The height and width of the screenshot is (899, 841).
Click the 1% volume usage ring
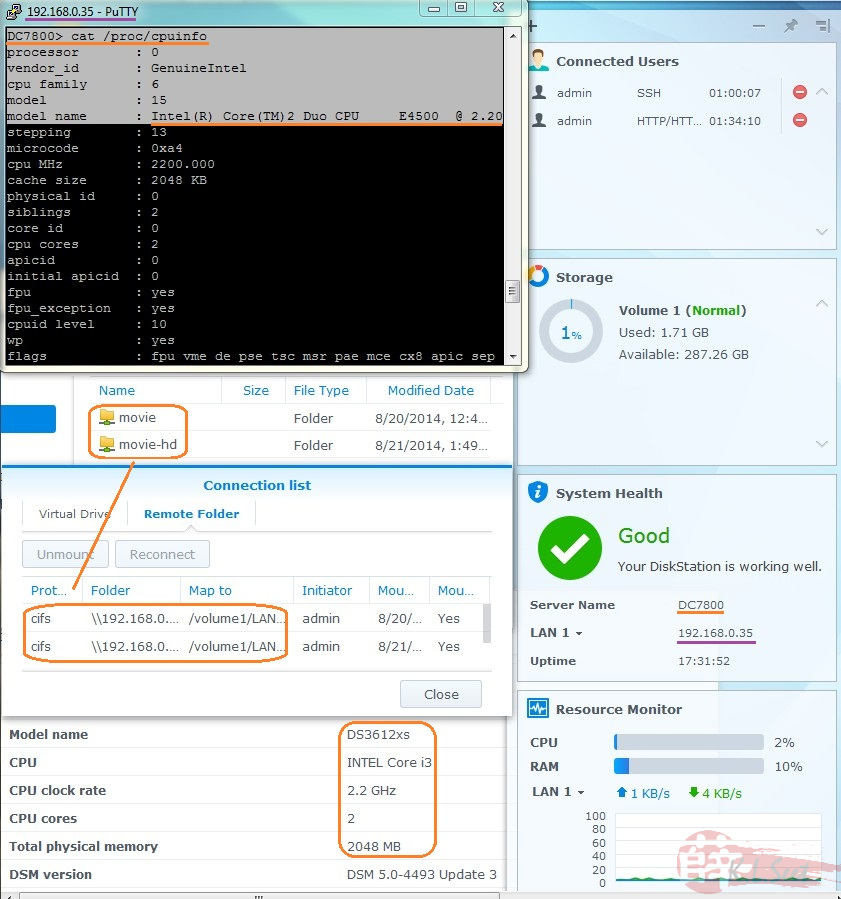(x=571, y=331)
